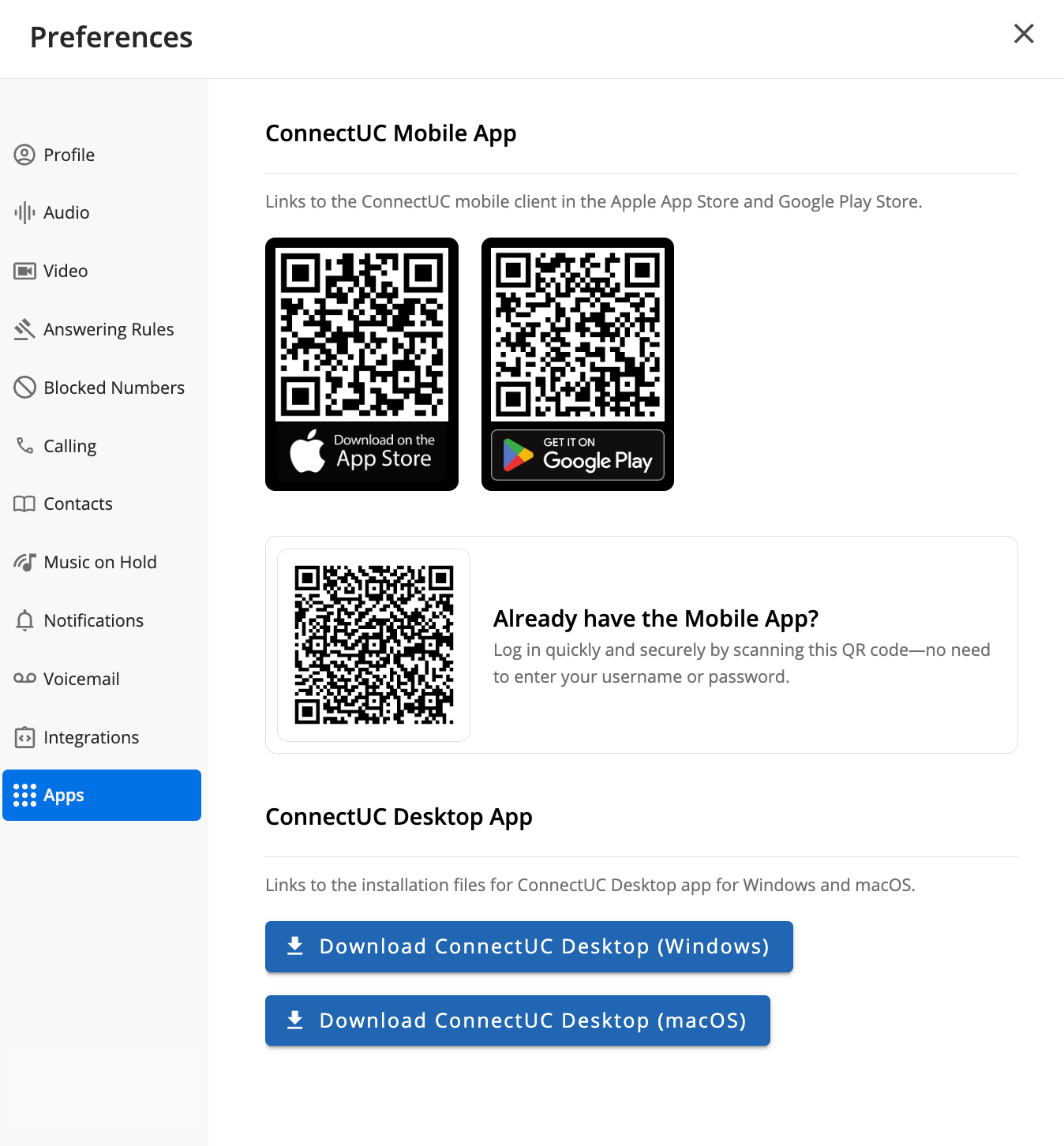The image size is (1064, 1146).
Task: Click the 'Log in quickly and securely' text
Action: click(x=742, y=663)
